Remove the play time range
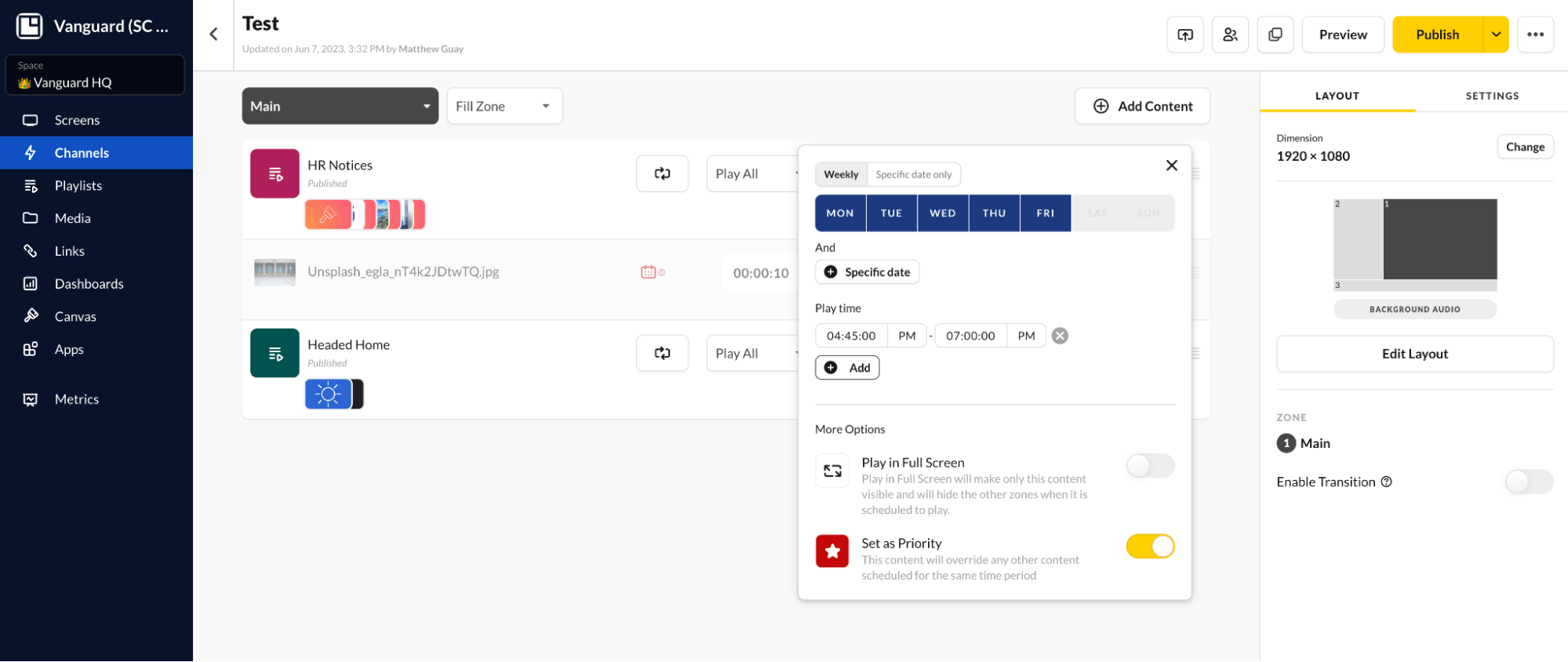Viewport: 1568px width, 662px height. pos(1060,336)
